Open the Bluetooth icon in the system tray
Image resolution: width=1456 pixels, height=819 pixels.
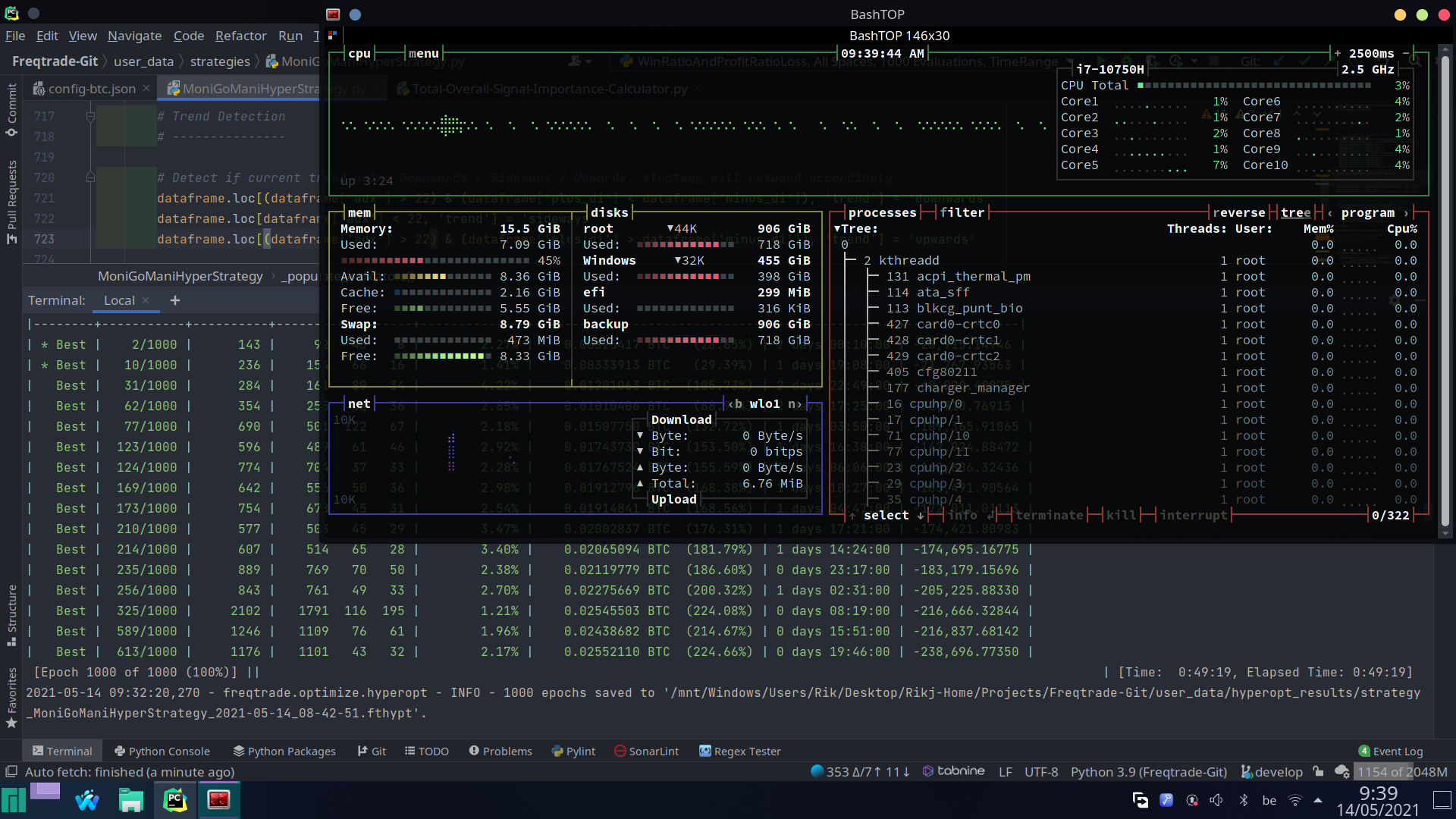(1244, 800)
